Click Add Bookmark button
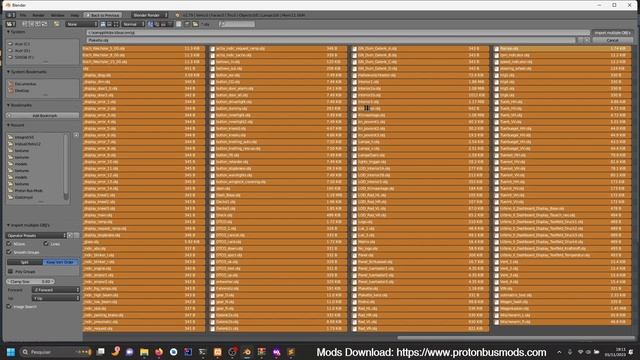 (43, 116)
